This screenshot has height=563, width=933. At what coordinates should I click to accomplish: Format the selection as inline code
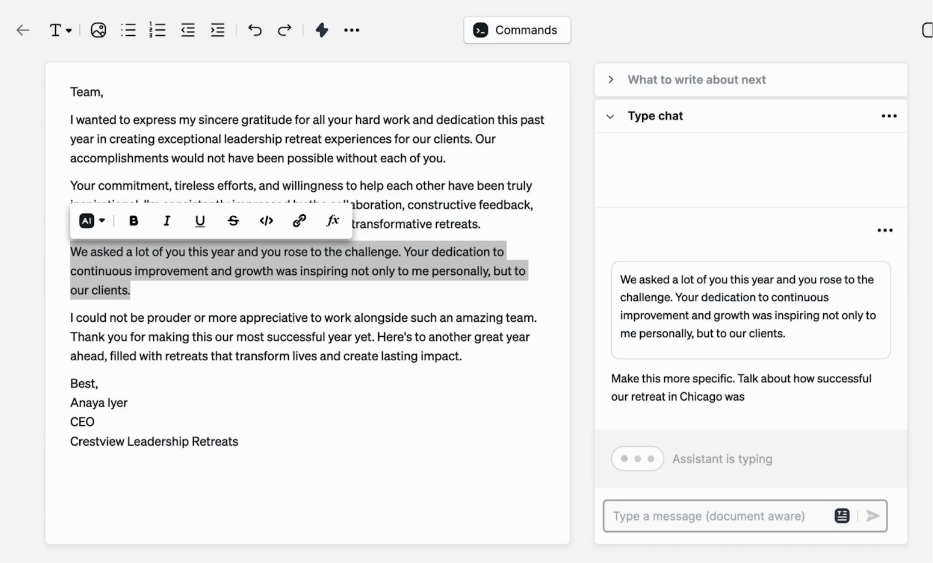266,221
